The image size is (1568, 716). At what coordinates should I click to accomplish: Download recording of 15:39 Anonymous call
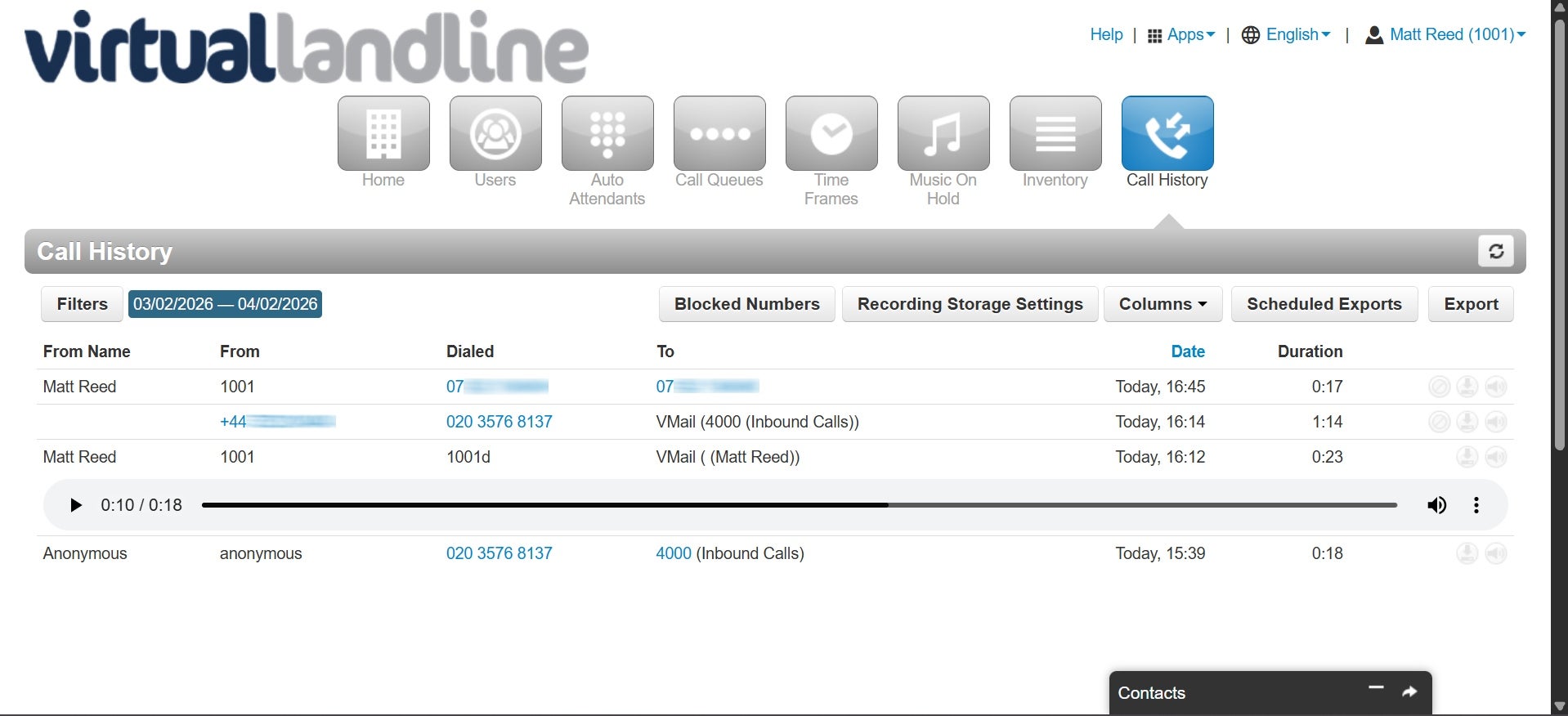pyautogui.click(x=1467, y=553)
